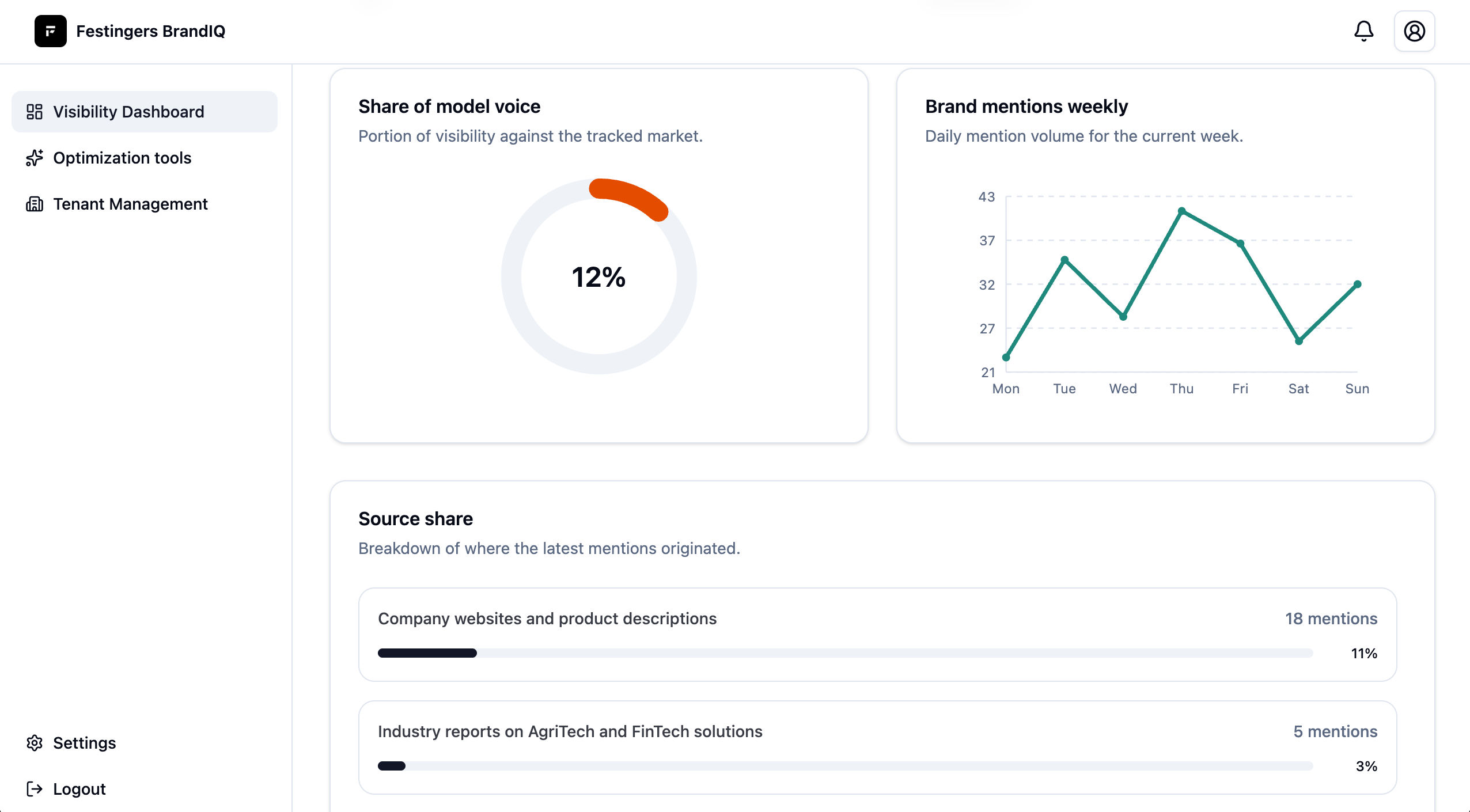Select Visibility Dashboard in the sidebar
Viewport: 1470px width, 812px height.
coord(129,111)
